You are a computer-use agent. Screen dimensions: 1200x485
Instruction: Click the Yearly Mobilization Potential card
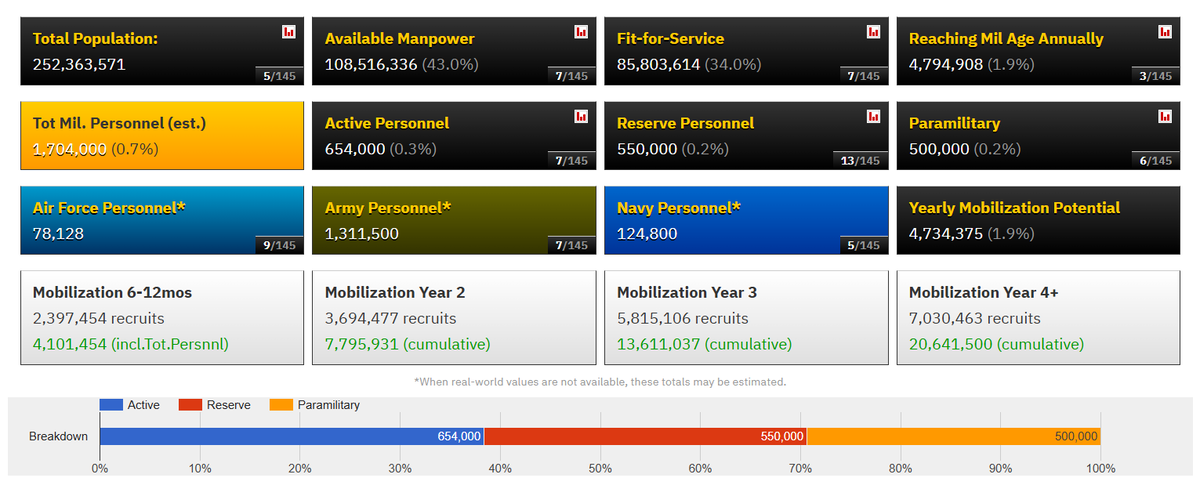(1038, 220)
